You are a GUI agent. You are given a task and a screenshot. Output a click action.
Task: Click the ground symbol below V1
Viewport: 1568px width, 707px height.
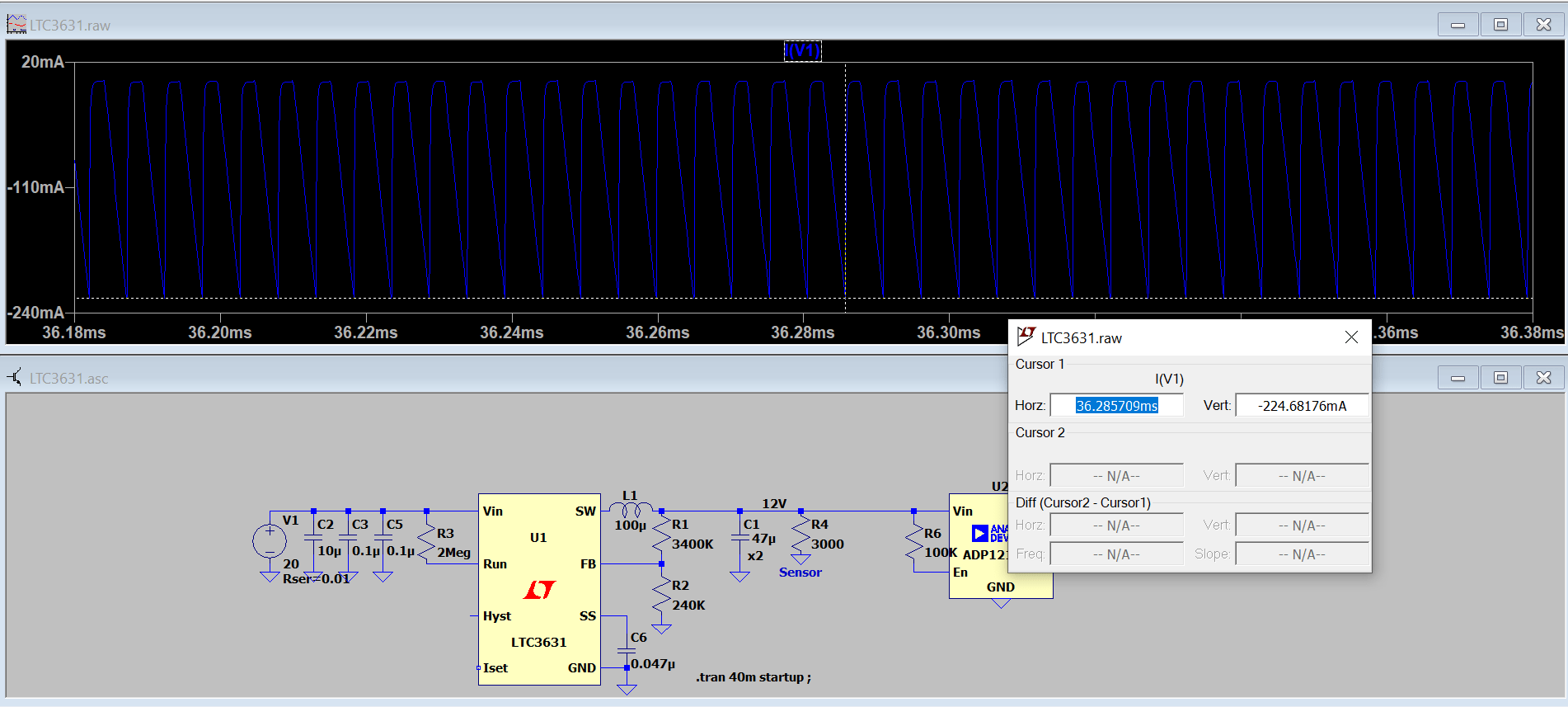(270, 577)
